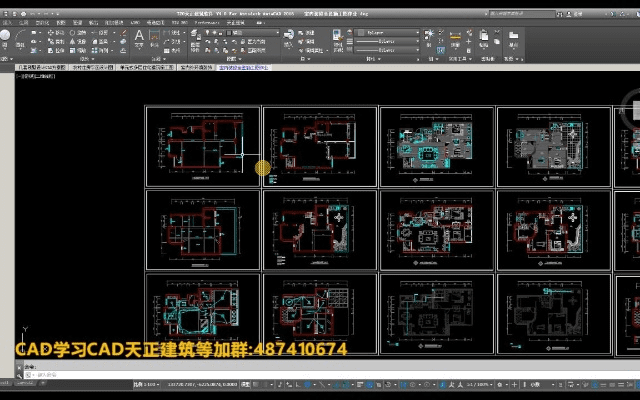Screen dimensions: 640x400
Task: Select the Polyline tool in ribbon
Action: (22, 38)
